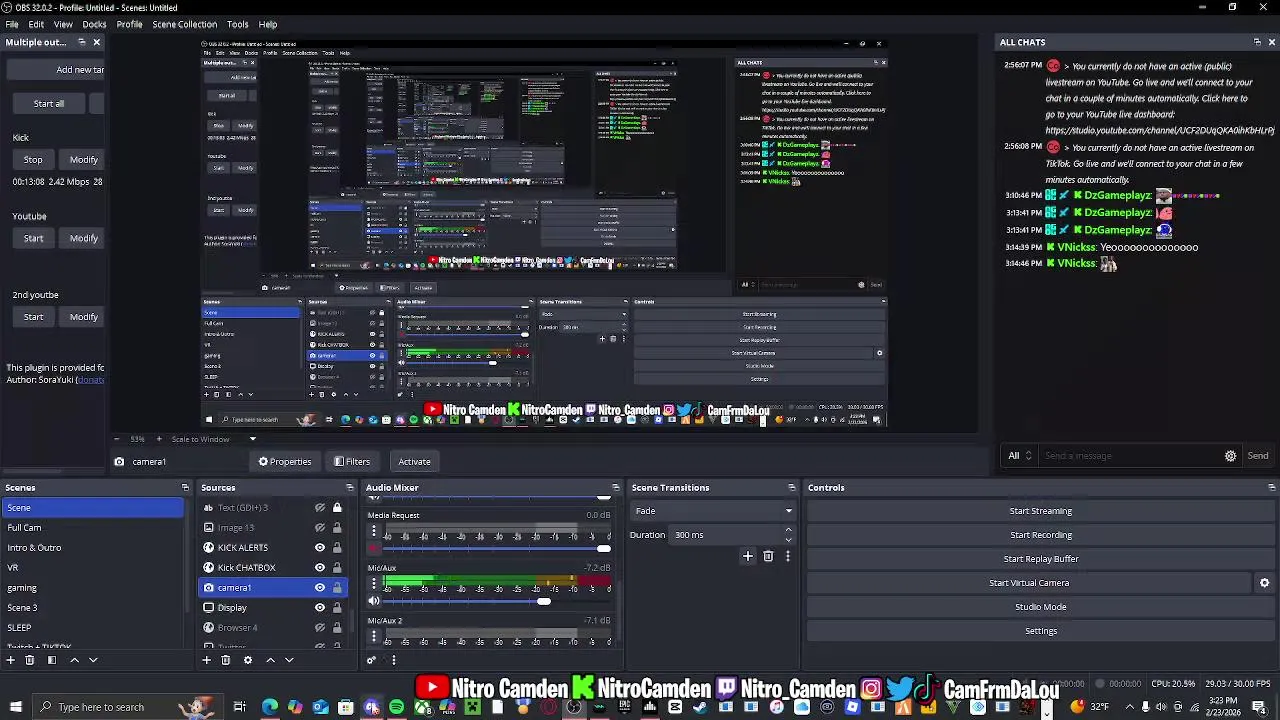Undock the Controls panel
Image resolution: width=1280 pixels, height=720 pixels.
[x=1271, y=488]
